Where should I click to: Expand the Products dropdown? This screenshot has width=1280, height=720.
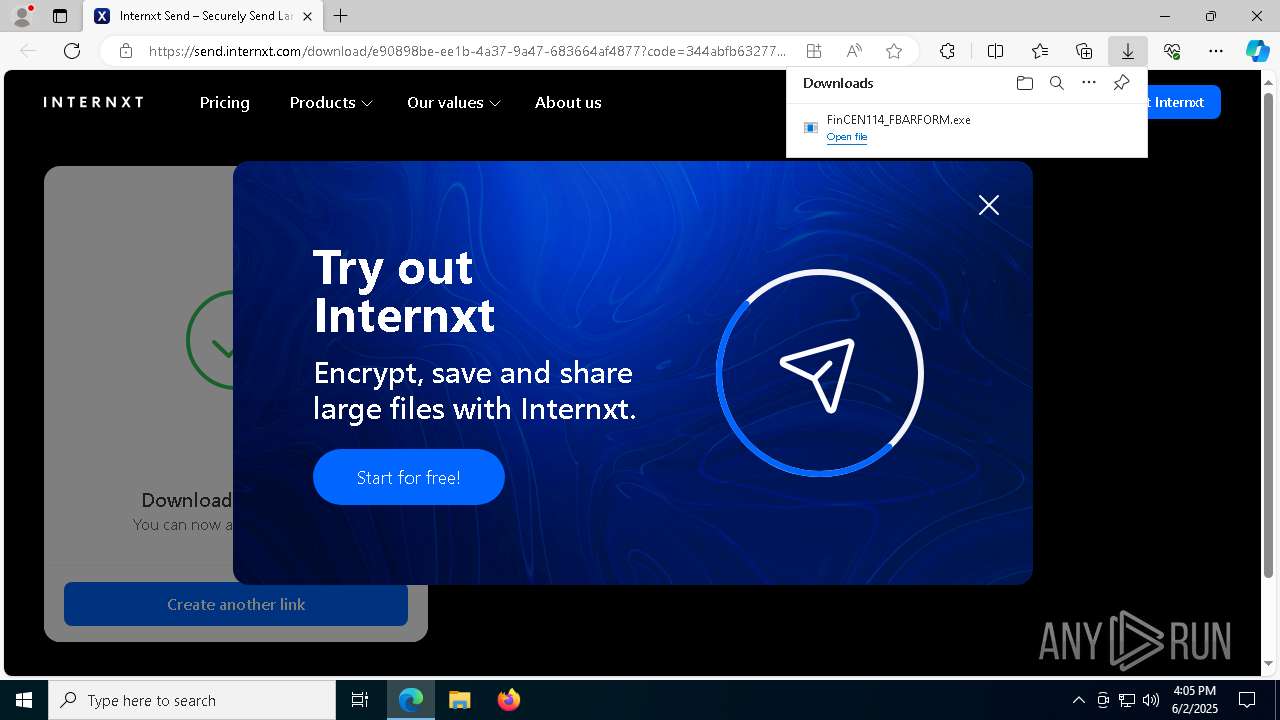(x=331, y=102)
